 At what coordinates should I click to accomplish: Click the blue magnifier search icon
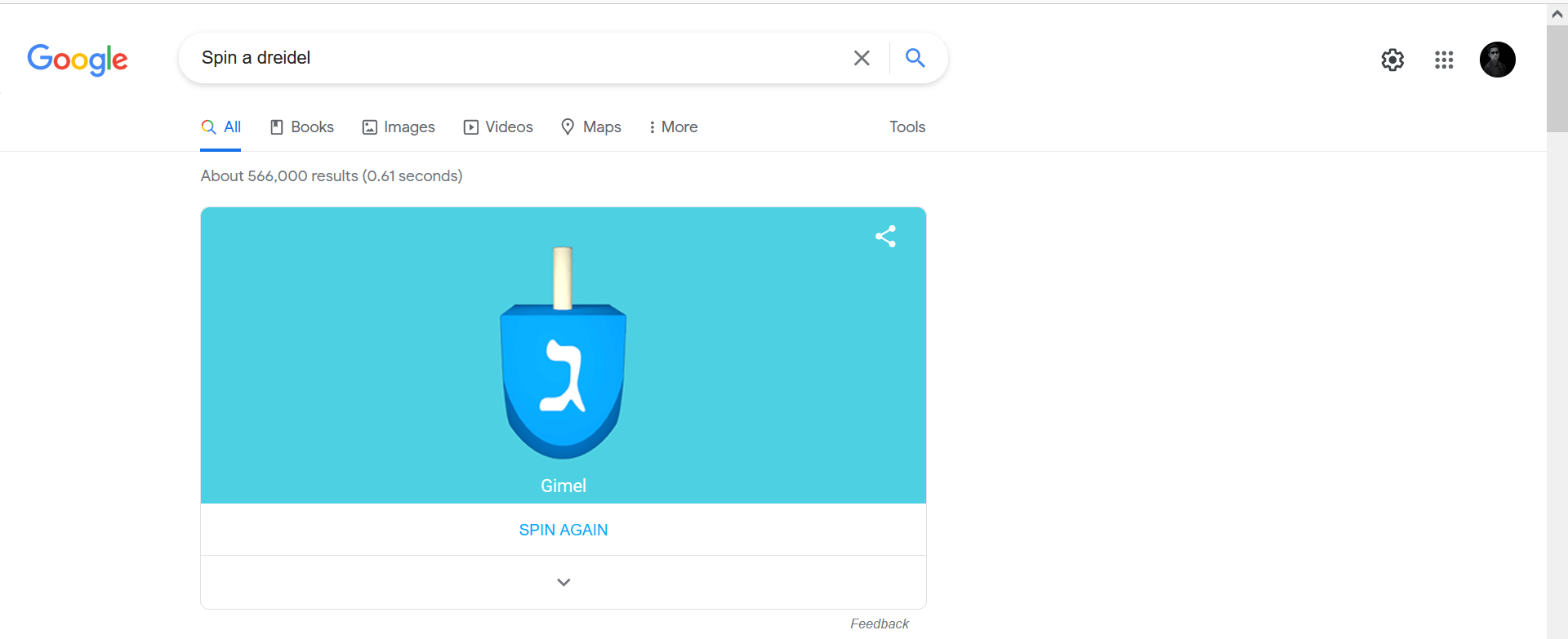tap(915, 58)
